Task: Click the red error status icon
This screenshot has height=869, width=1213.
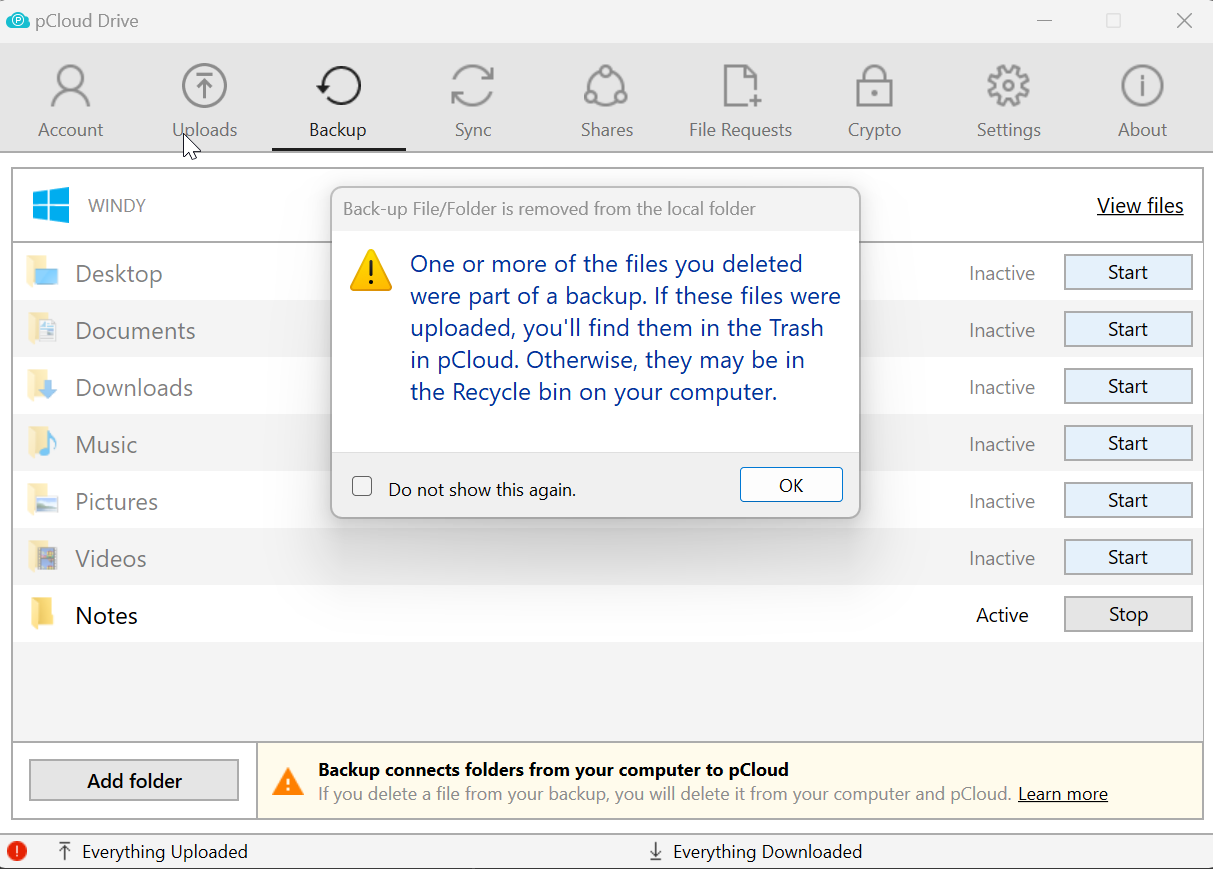Action: [x=17, y=851]
